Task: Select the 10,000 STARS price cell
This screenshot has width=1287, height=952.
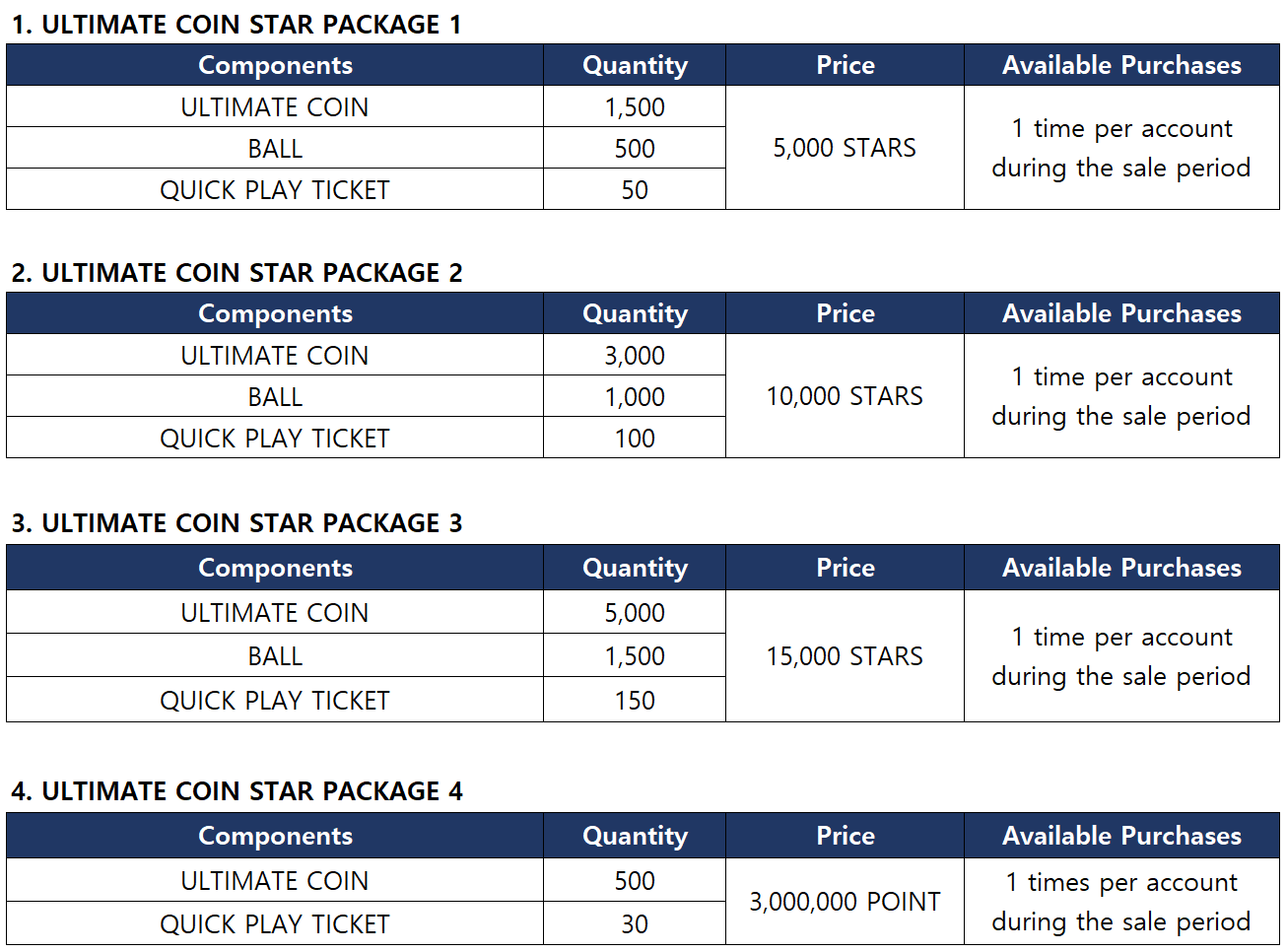Action: point(845,396)
